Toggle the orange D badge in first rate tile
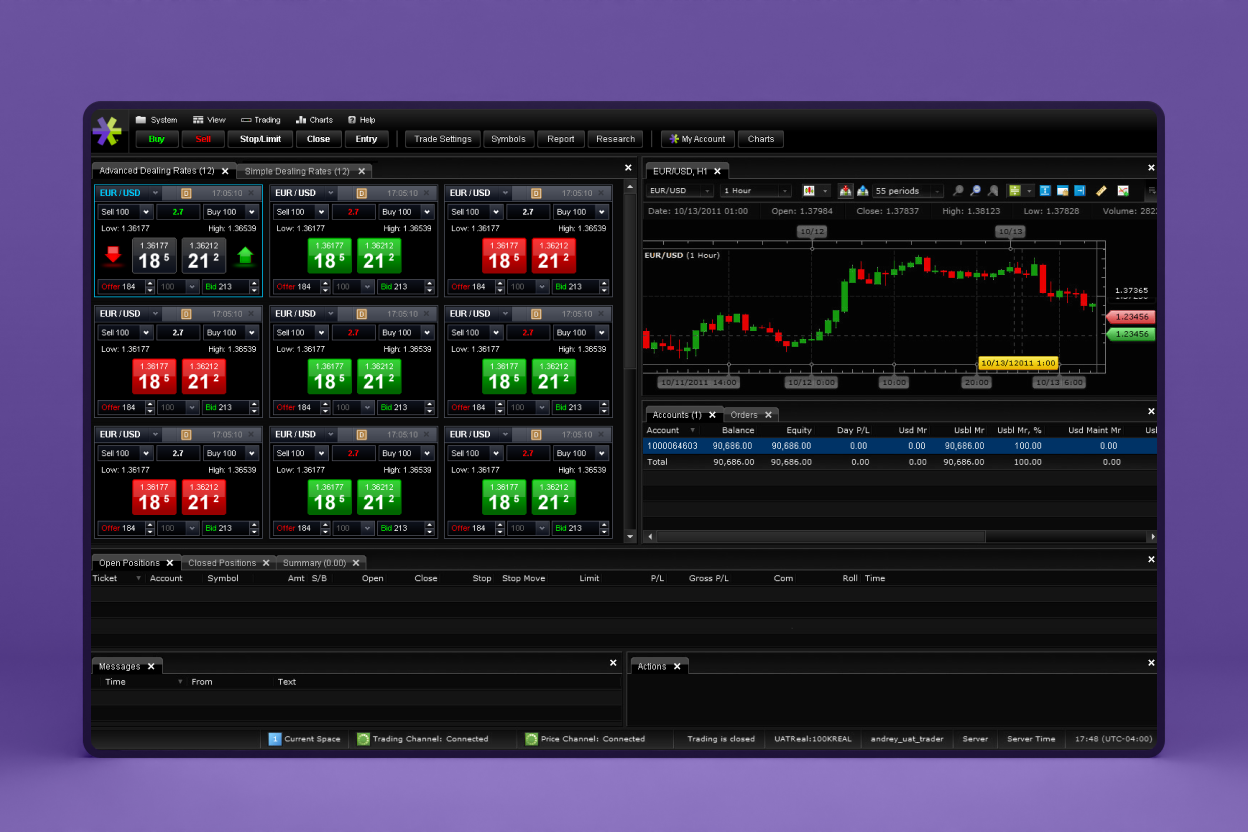 tap(186, 193)
